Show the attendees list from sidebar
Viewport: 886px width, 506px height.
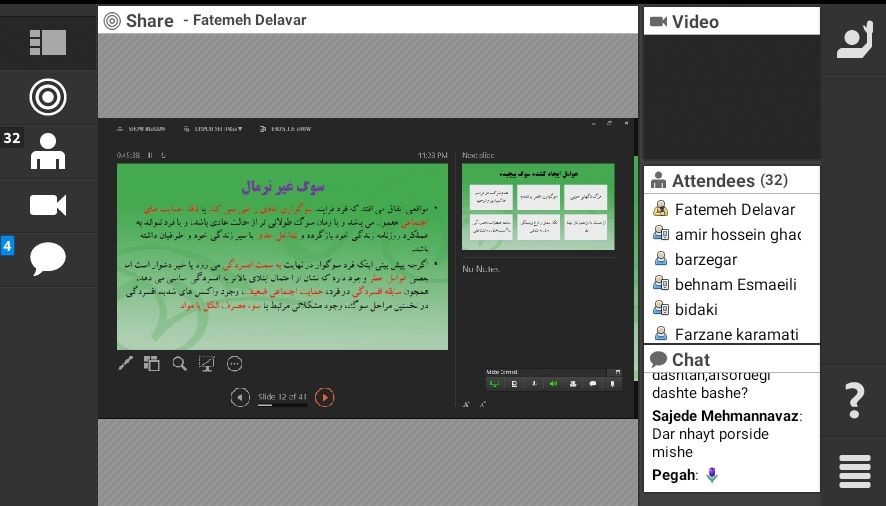47,151
